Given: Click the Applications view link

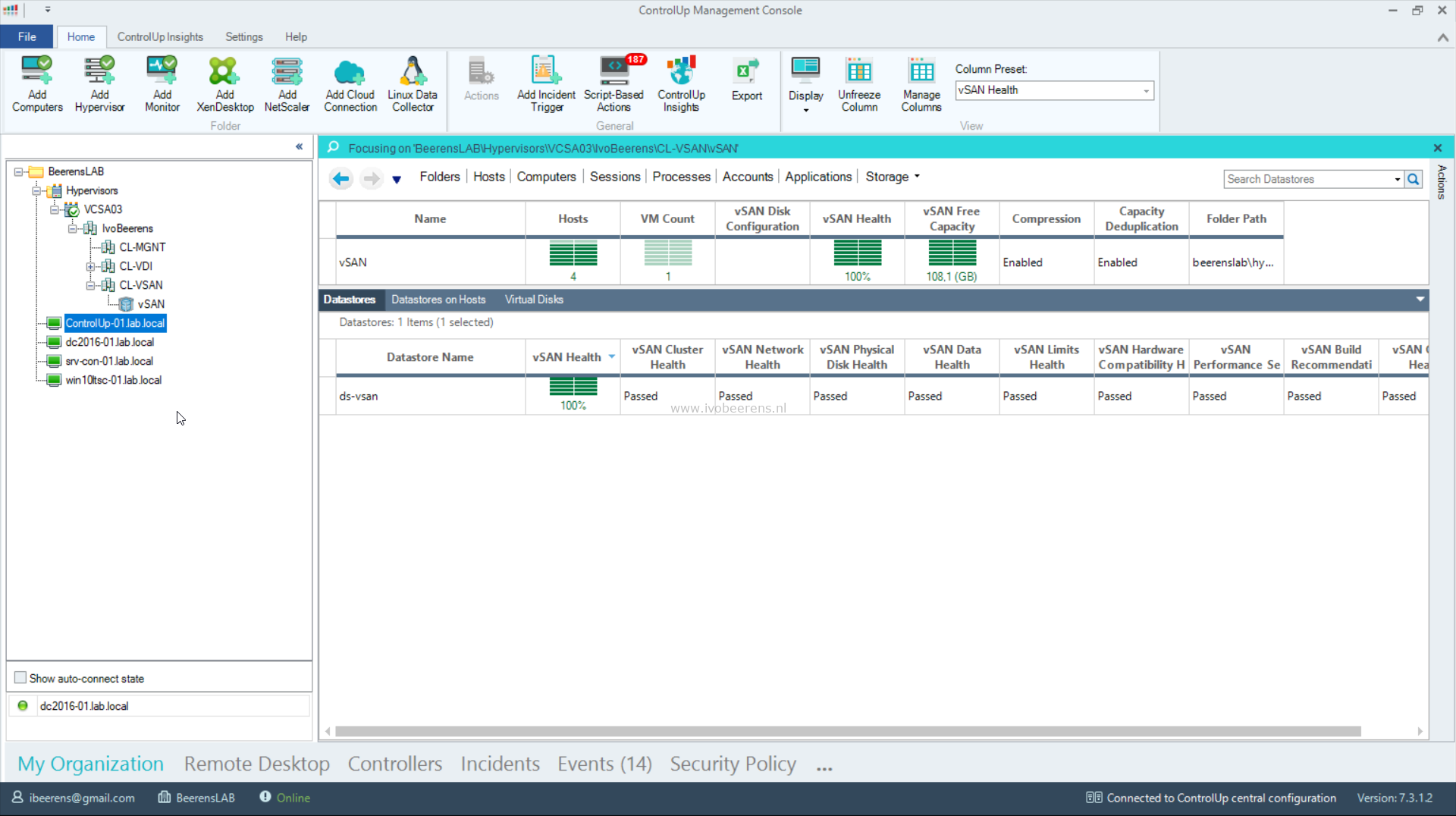Looking at the screenshot, I should 818,176.
